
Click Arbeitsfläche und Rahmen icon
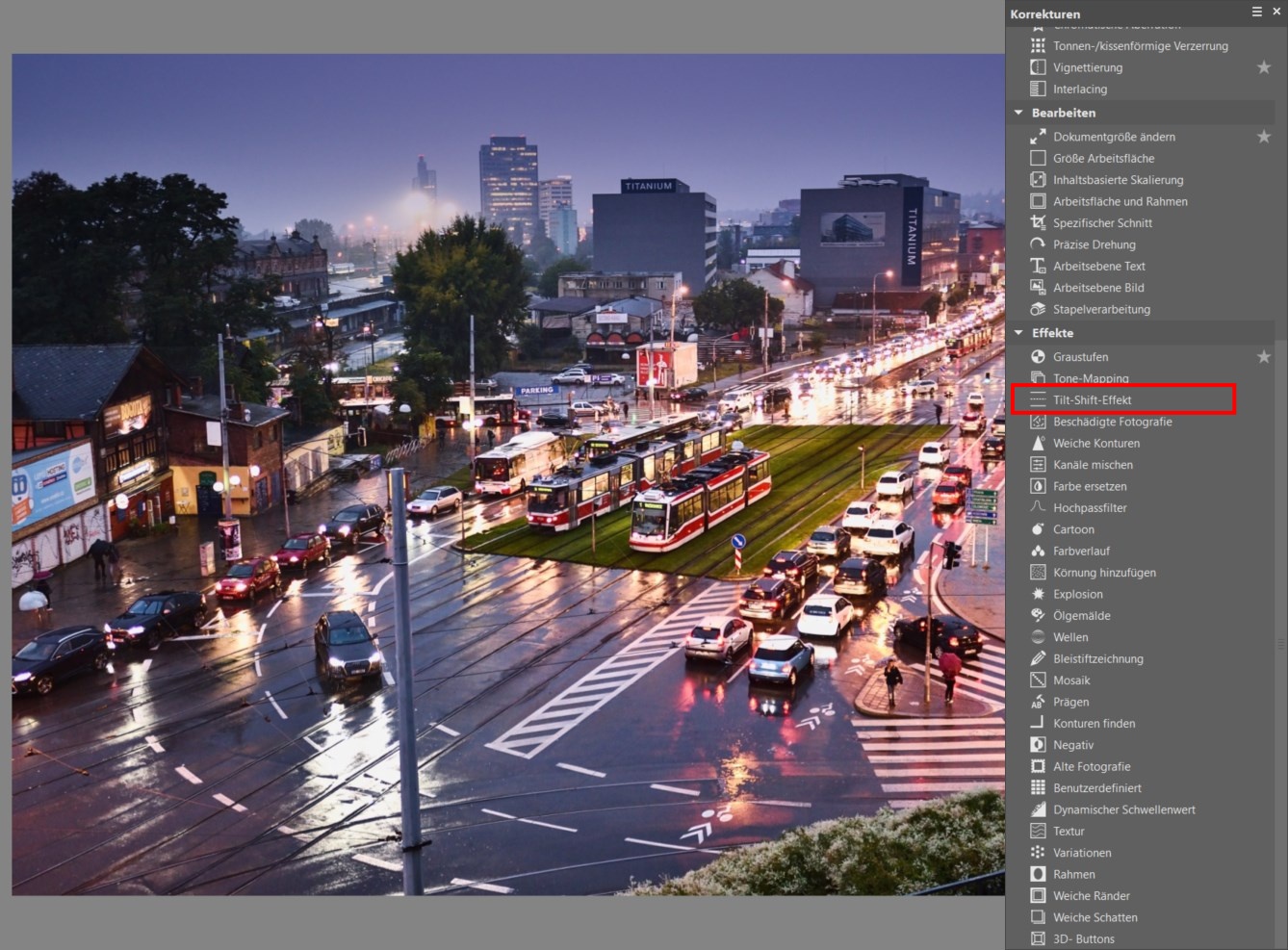pyautogui.click(x=1038, y=201)
